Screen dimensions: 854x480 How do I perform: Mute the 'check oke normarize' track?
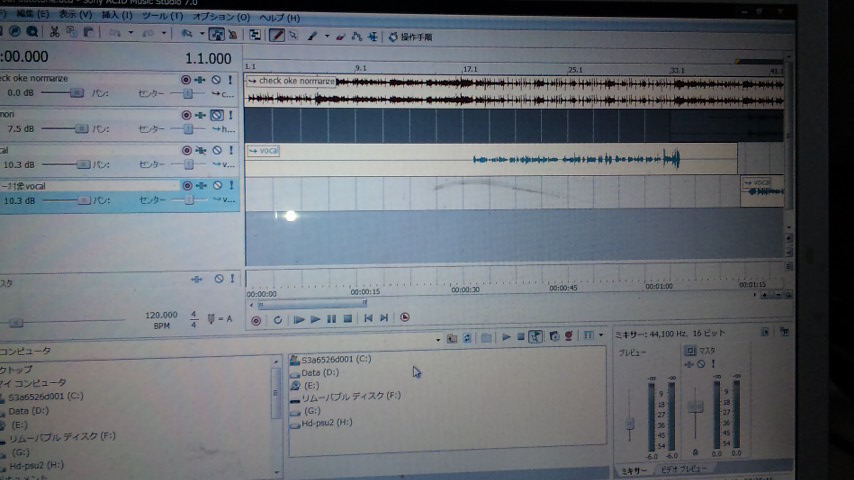(216, 79)
